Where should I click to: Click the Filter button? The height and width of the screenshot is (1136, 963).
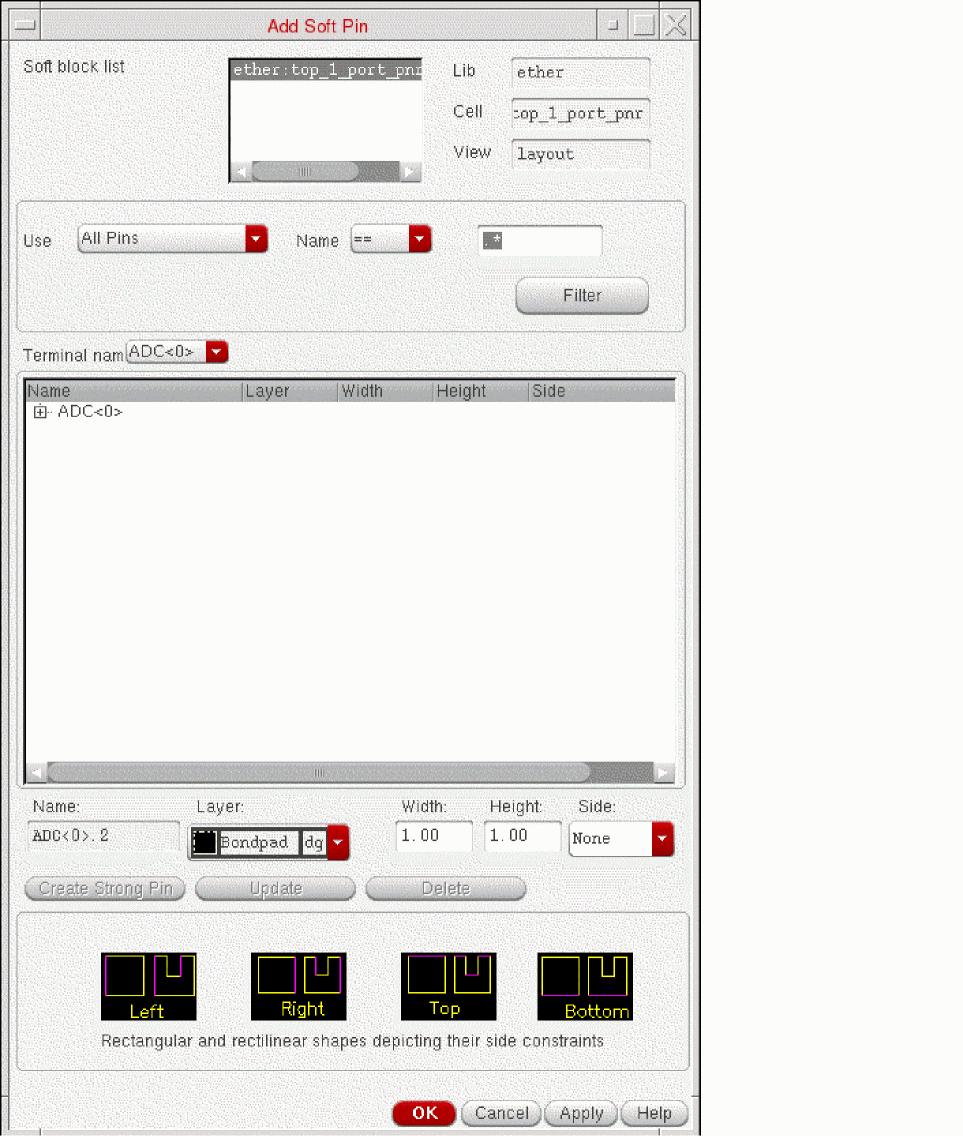pos(582,296)
